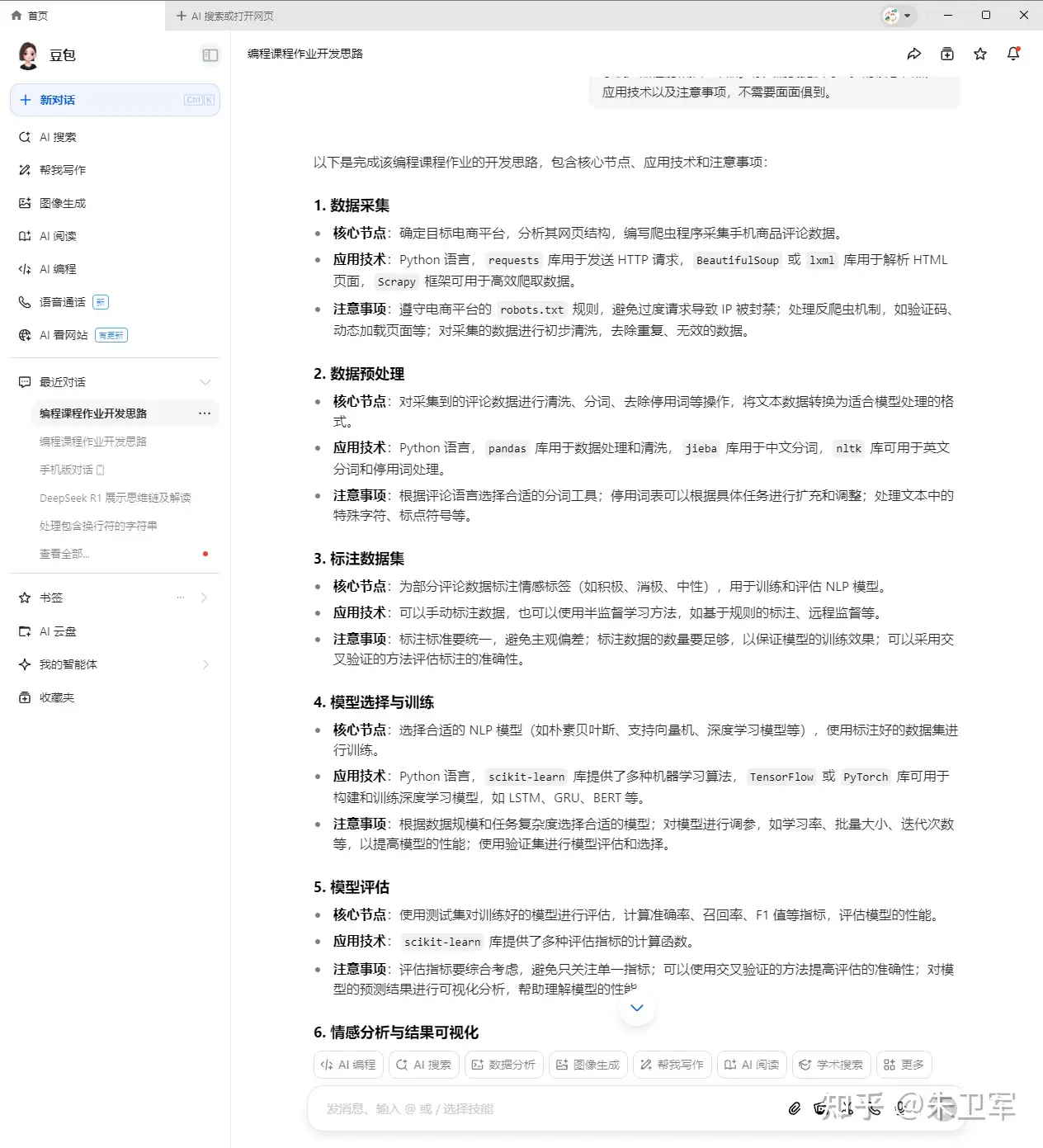Click the Scrapy code snippet
This screenshot has width=1043, height=1148.
(x=396, y=281)
